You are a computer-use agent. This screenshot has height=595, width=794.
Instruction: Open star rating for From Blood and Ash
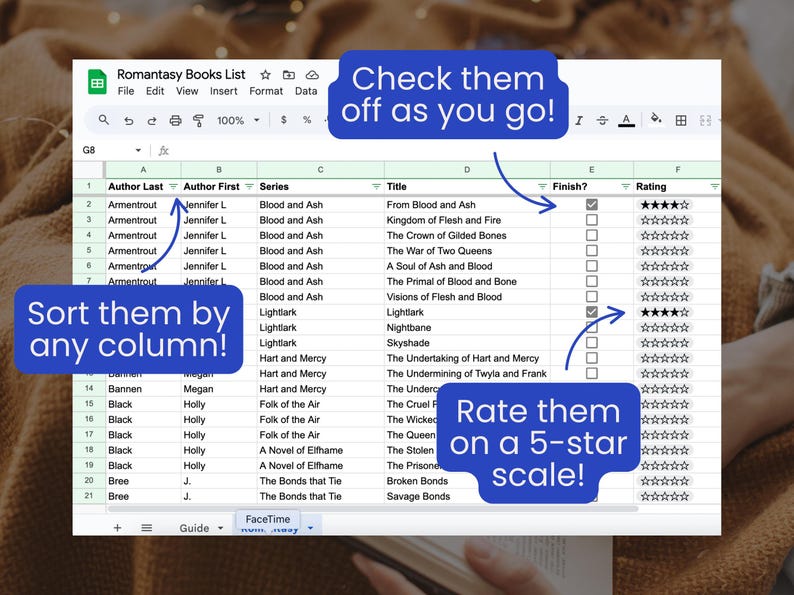664,205
